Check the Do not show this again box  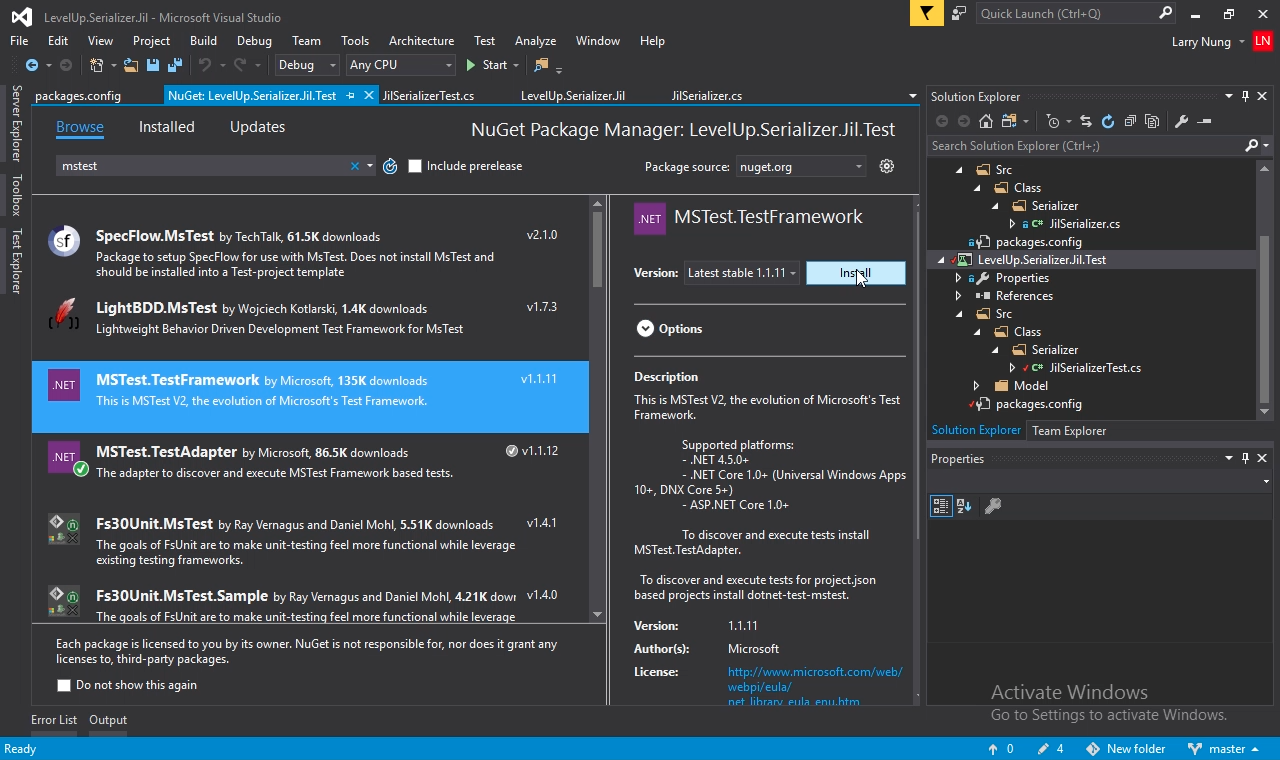point(64,685)
